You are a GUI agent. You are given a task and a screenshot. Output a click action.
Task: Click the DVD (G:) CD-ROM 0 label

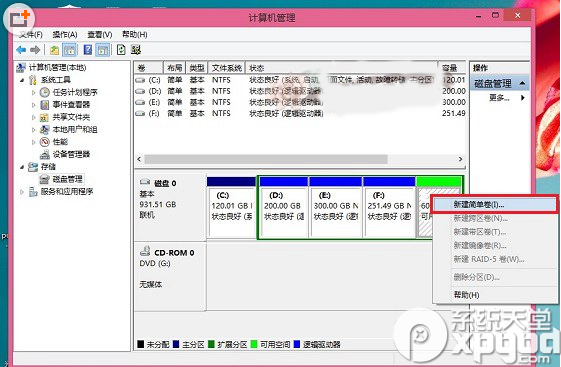tap(155, 264)
